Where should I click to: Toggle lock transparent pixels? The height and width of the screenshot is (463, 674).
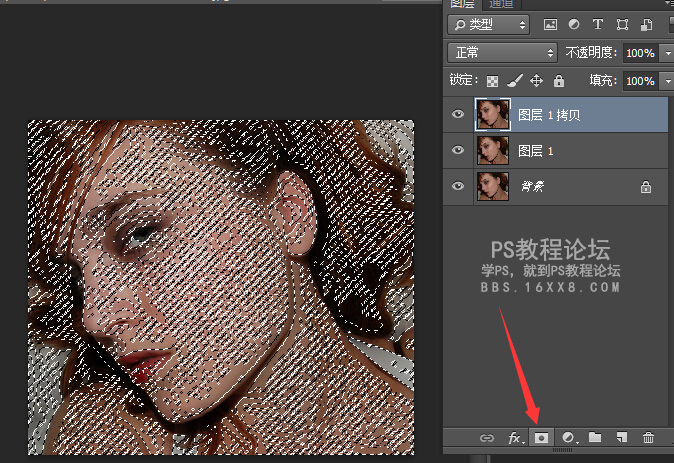(x=492, y=81)
